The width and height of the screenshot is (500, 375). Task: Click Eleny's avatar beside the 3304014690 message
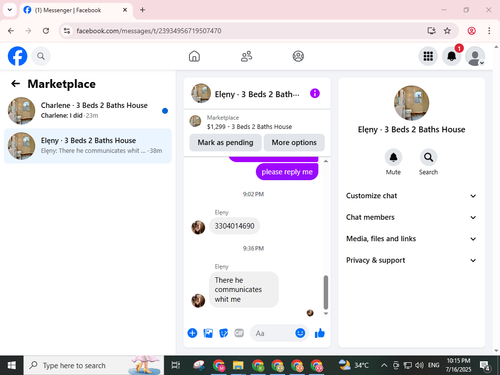pos(198,227)
